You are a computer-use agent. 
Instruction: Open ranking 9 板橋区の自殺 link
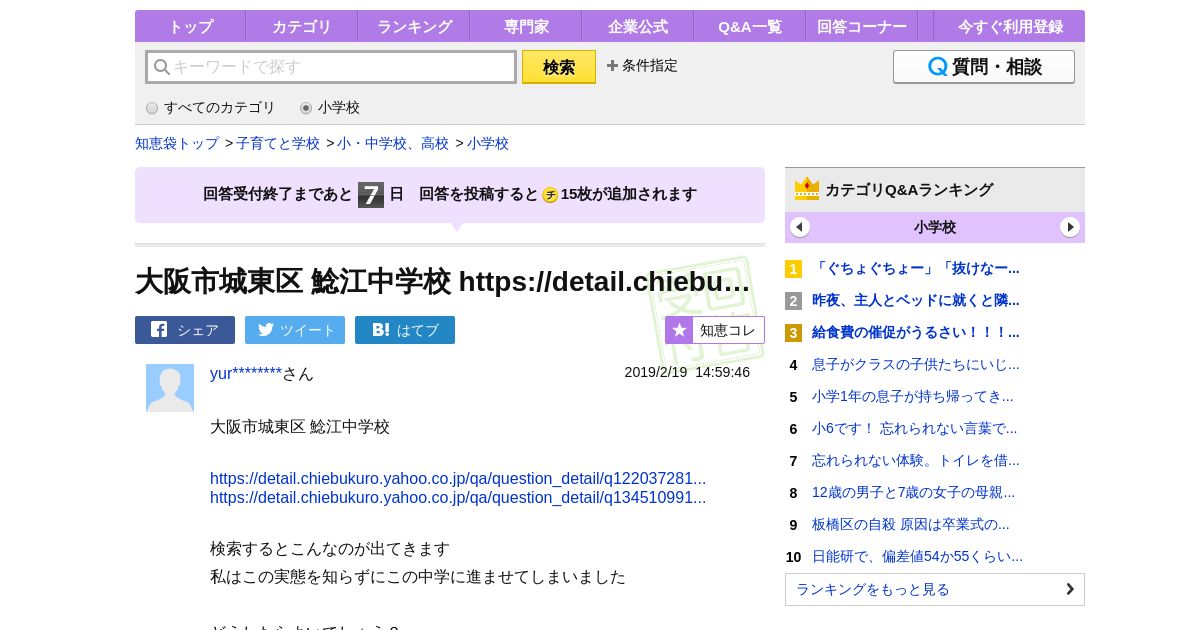pyautogui.click(x=911, y=524)
